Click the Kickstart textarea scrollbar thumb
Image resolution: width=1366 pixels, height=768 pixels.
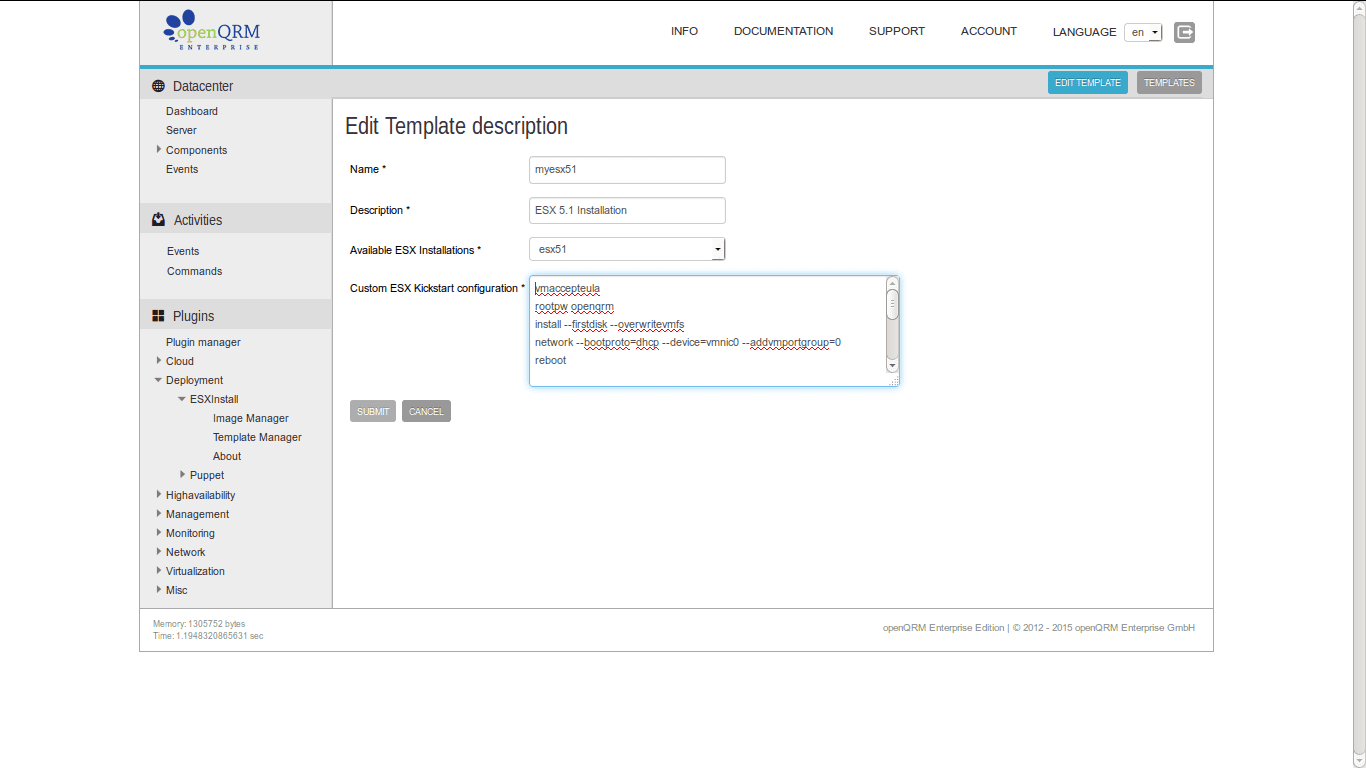(893, 305)
